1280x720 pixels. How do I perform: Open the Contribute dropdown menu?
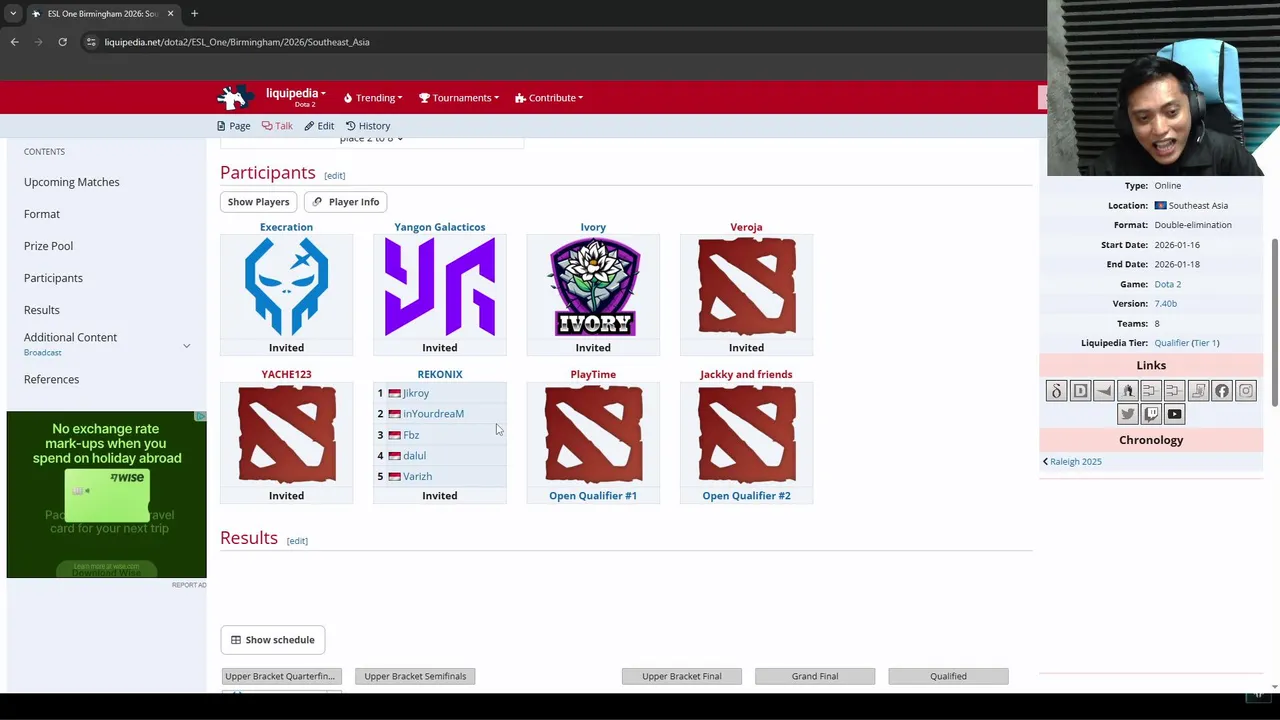click(x=549, y=98)
